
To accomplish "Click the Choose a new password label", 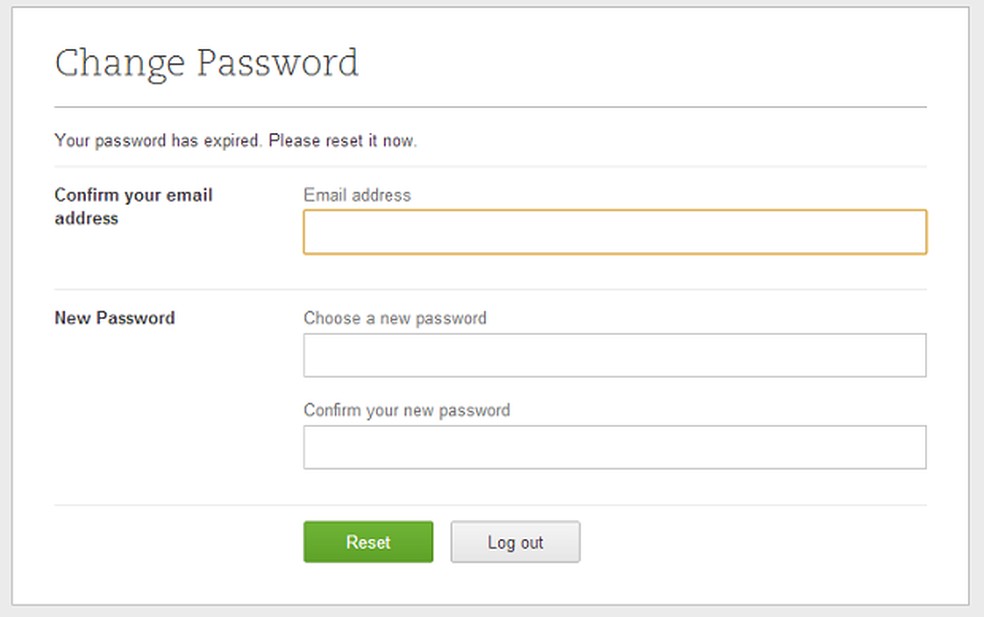I will [x=395, y=318].
